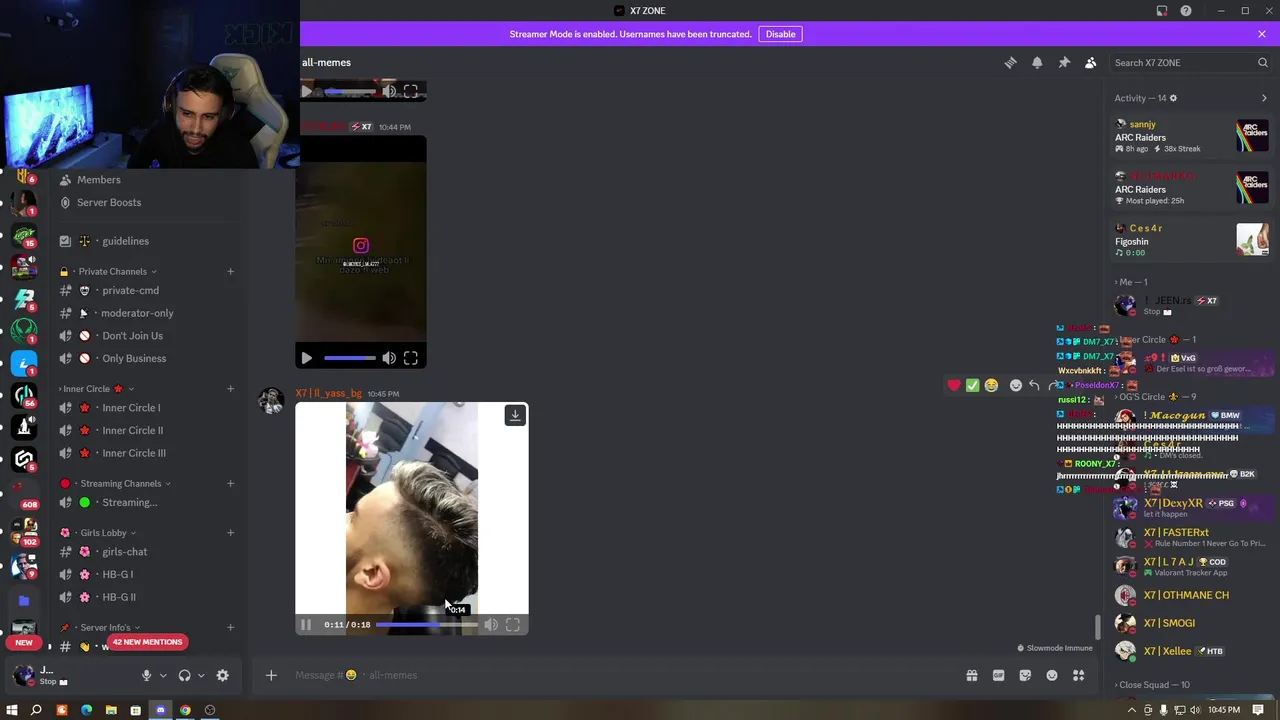Open Chrome from the taskbar
The width and height of the screenshot is (1280, 720).
click(185, 710)
